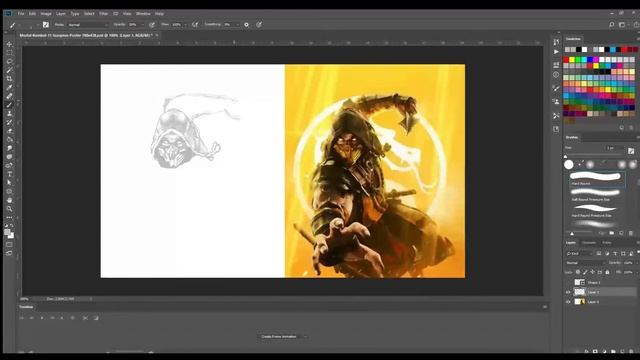Pick the red swatch in Swatches panel
The height and width of the screenshot is (360, 640).
pos(566,60)
